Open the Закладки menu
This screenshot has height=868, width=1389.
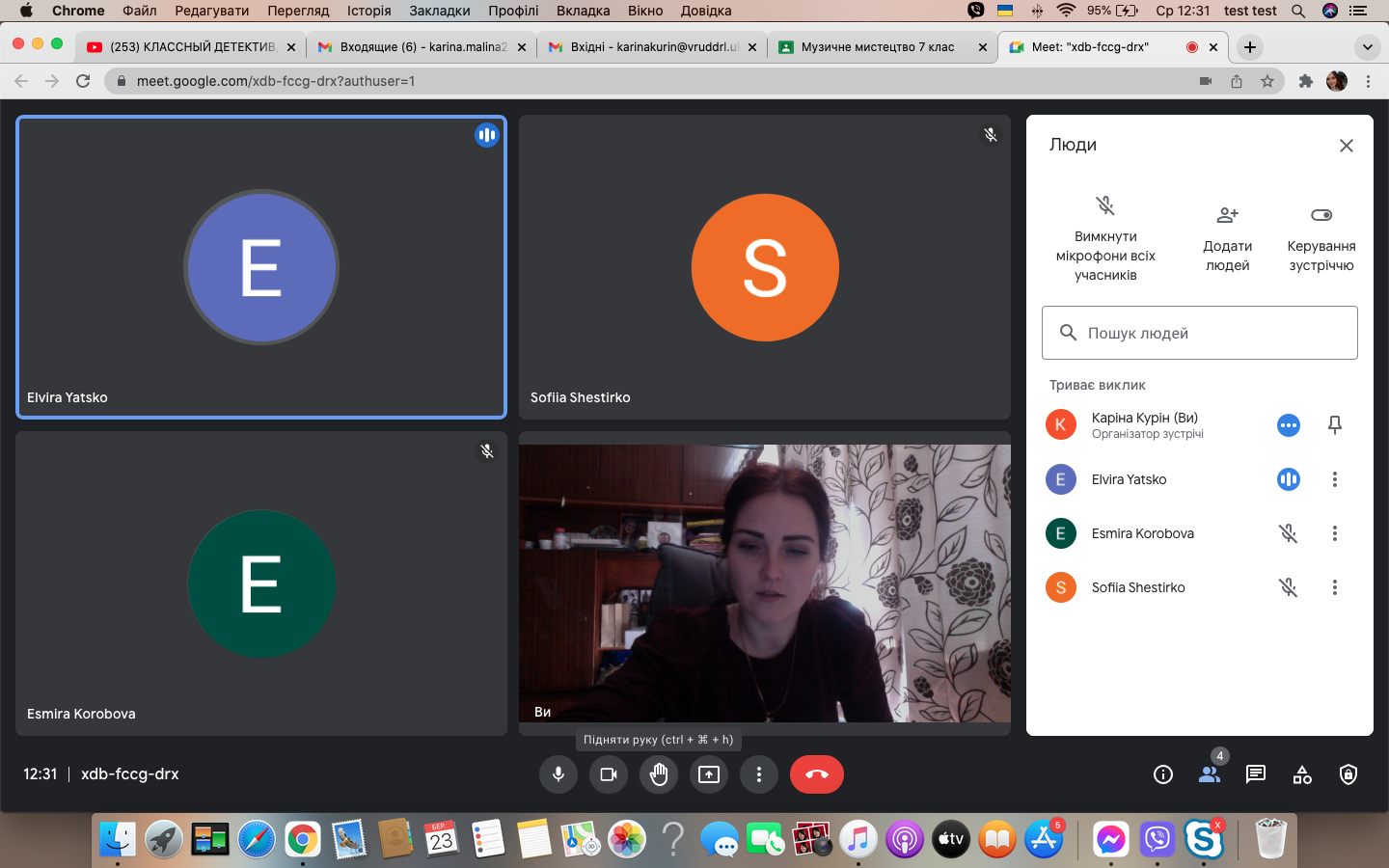coord(440,11)
